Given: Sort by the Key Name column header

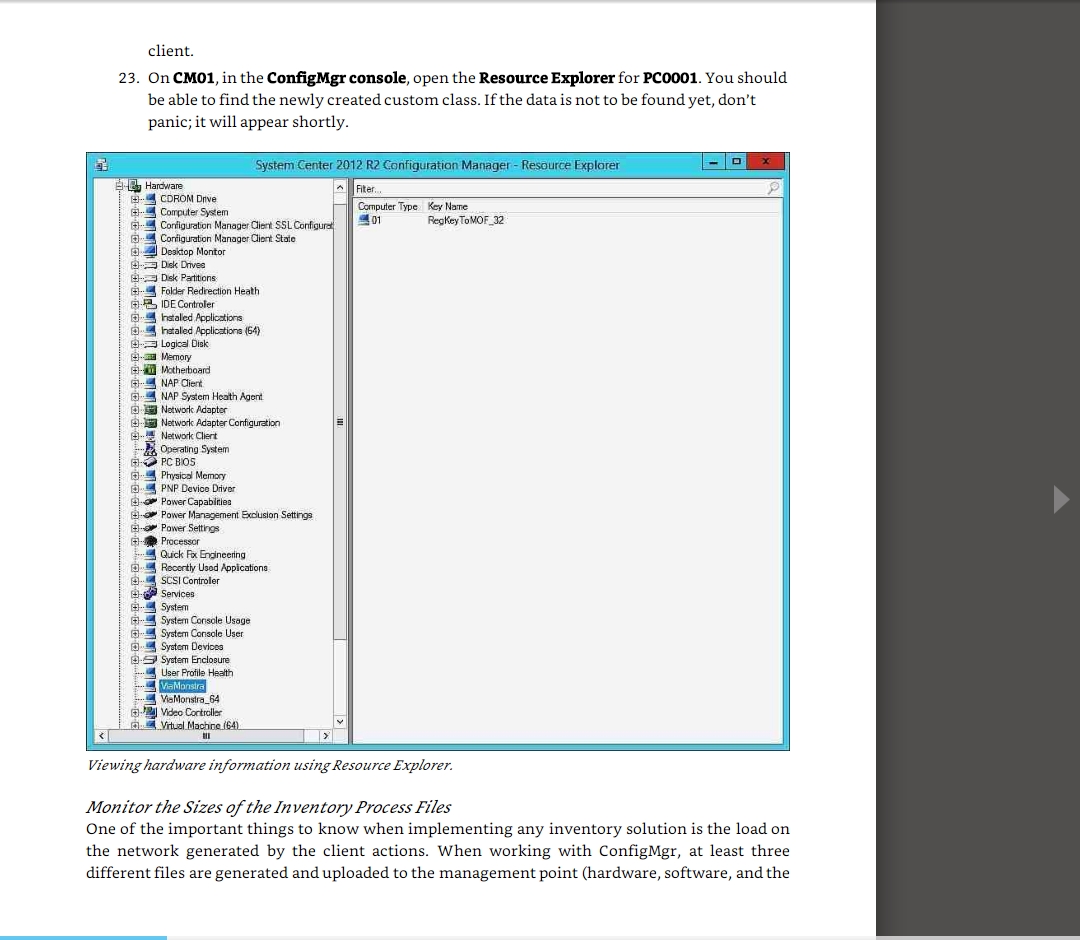Looking at the screenshot, I should [x=448, y=206].
